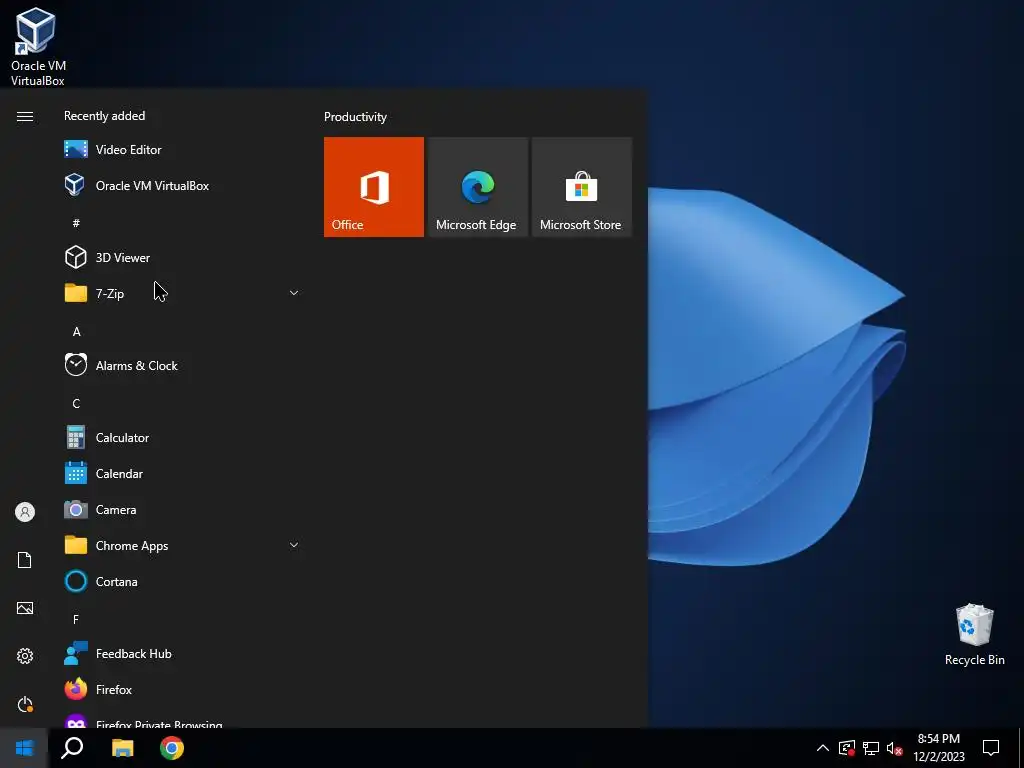The height and width of the screenshot is (768, 1024).
Task: Click the Show desktop sliver on taskbar
Action: 1021,748
